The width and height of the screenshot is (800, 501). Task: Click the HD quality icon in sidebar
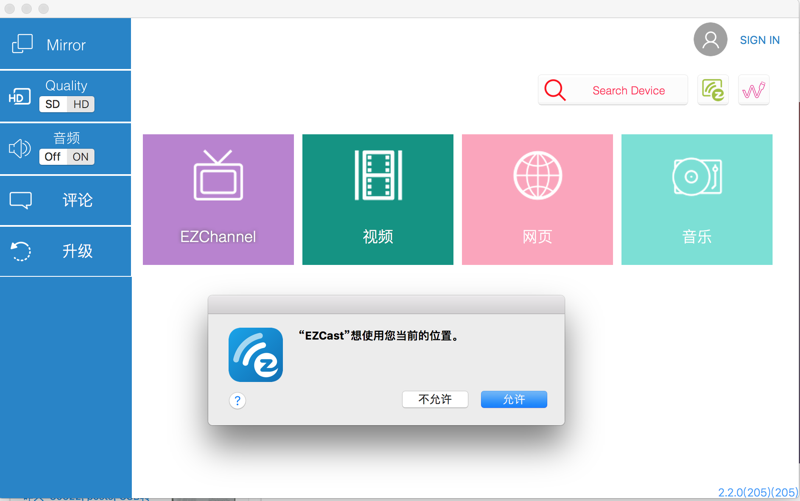[x=19, y=97]
